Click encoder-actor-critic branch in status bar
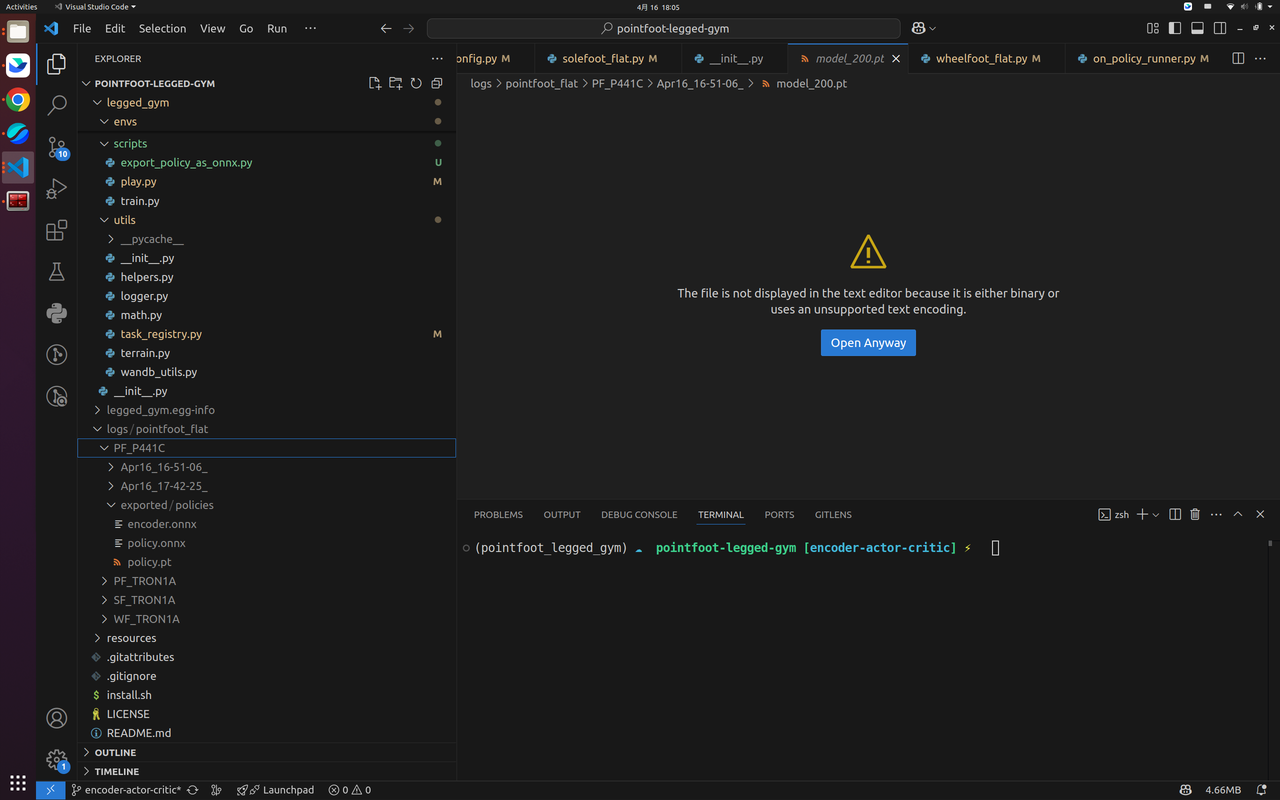Screen dimensions: 1280x800 coord(125,790)
